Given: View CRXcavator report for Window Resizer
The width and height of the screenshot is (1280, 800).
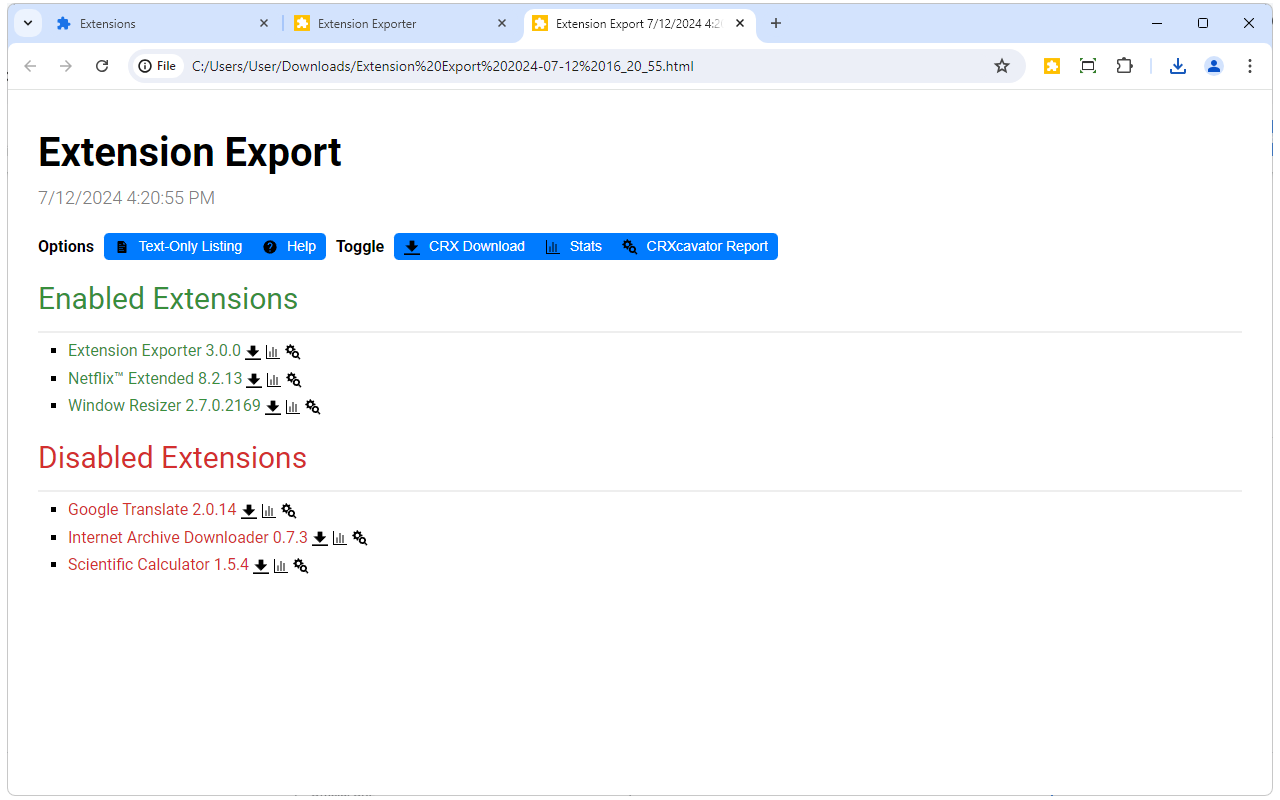Looking at the screenshot, I should click(311, 406).
